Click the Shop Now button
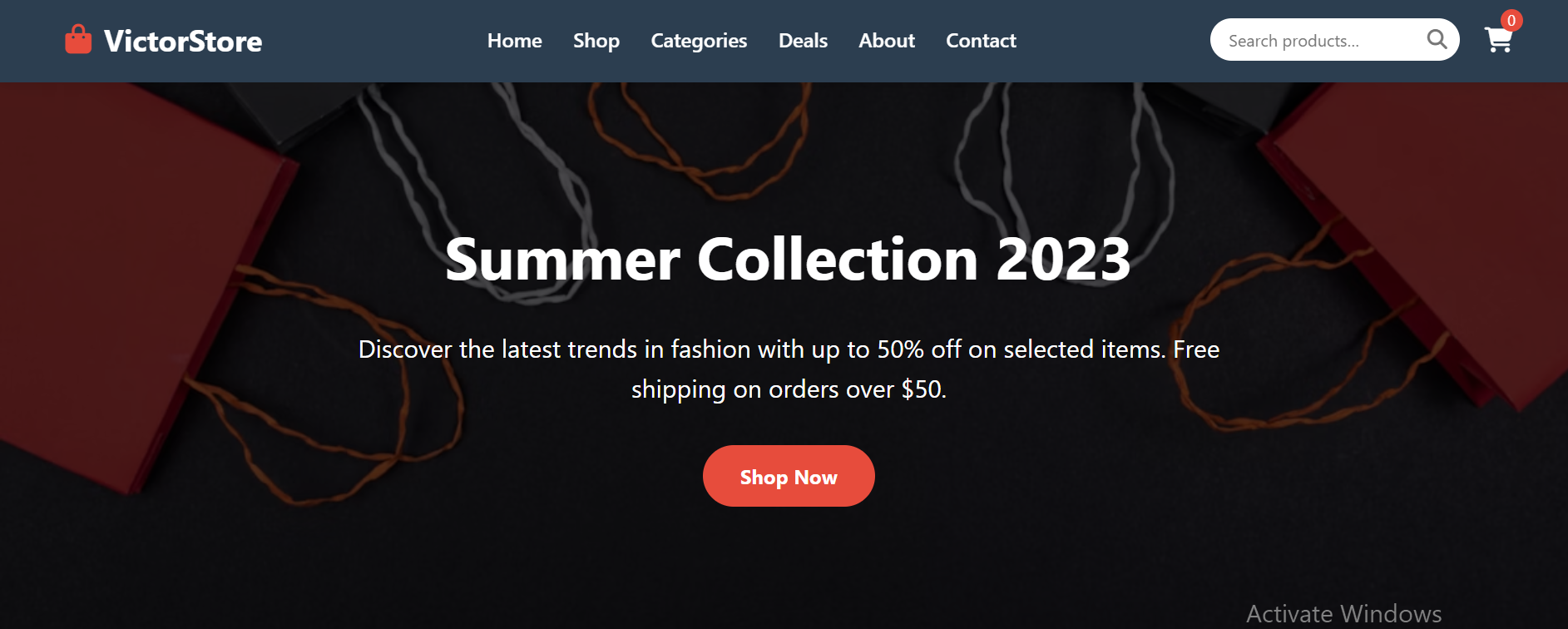 (789, 476)
